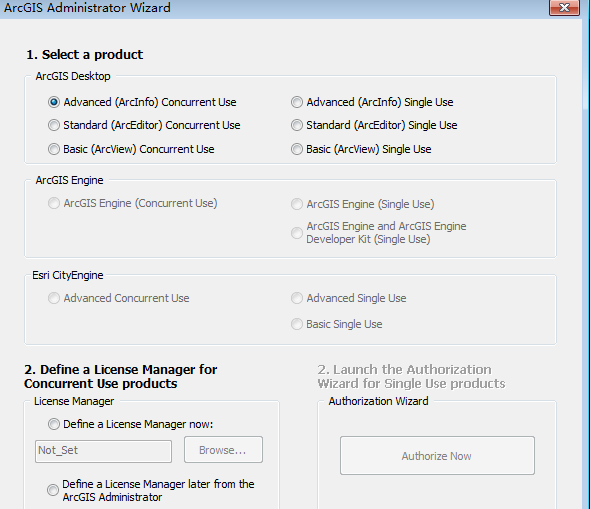Click the Authorize Now button
Viewport: 590px width, 509px height.
click(437, 456)
